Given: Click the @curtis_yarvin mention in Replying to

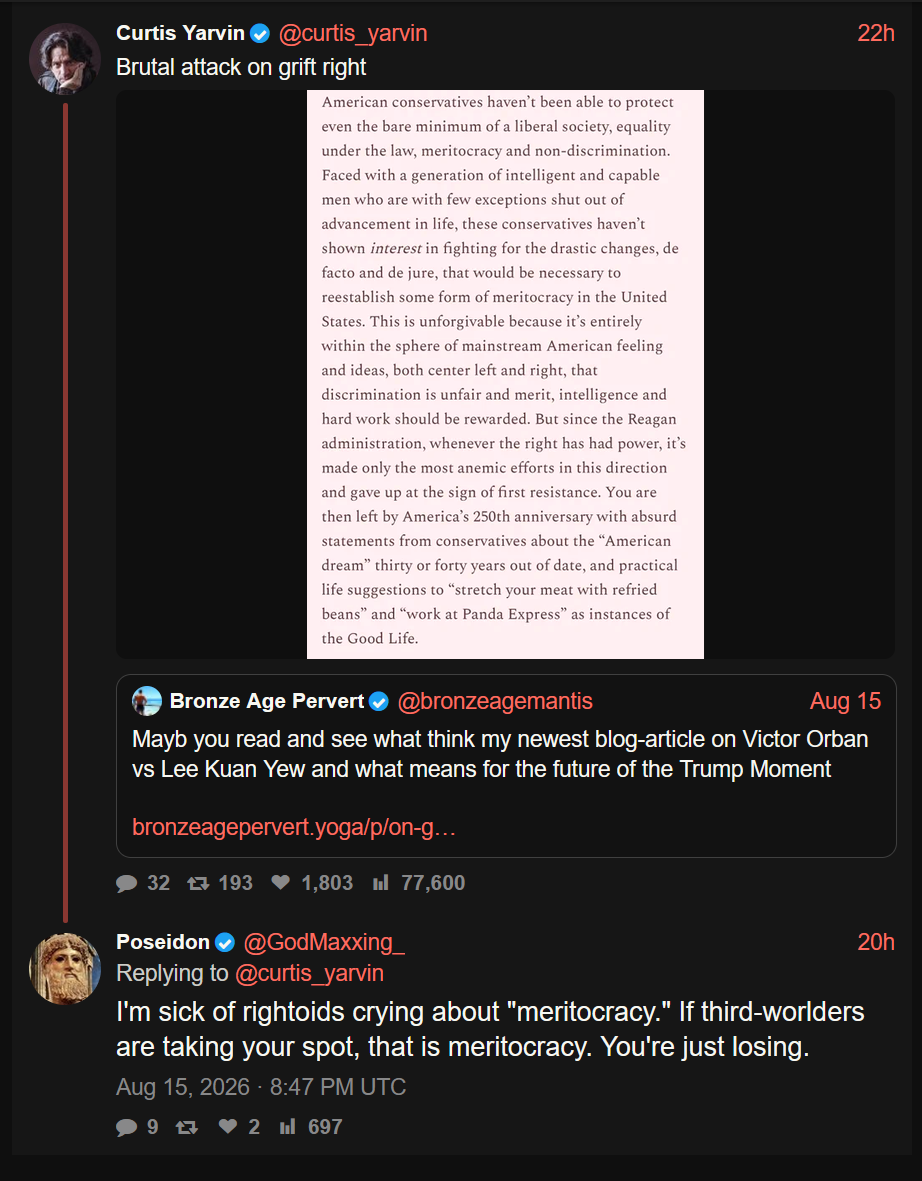Looking at the screenshot, I should point(310,973).
